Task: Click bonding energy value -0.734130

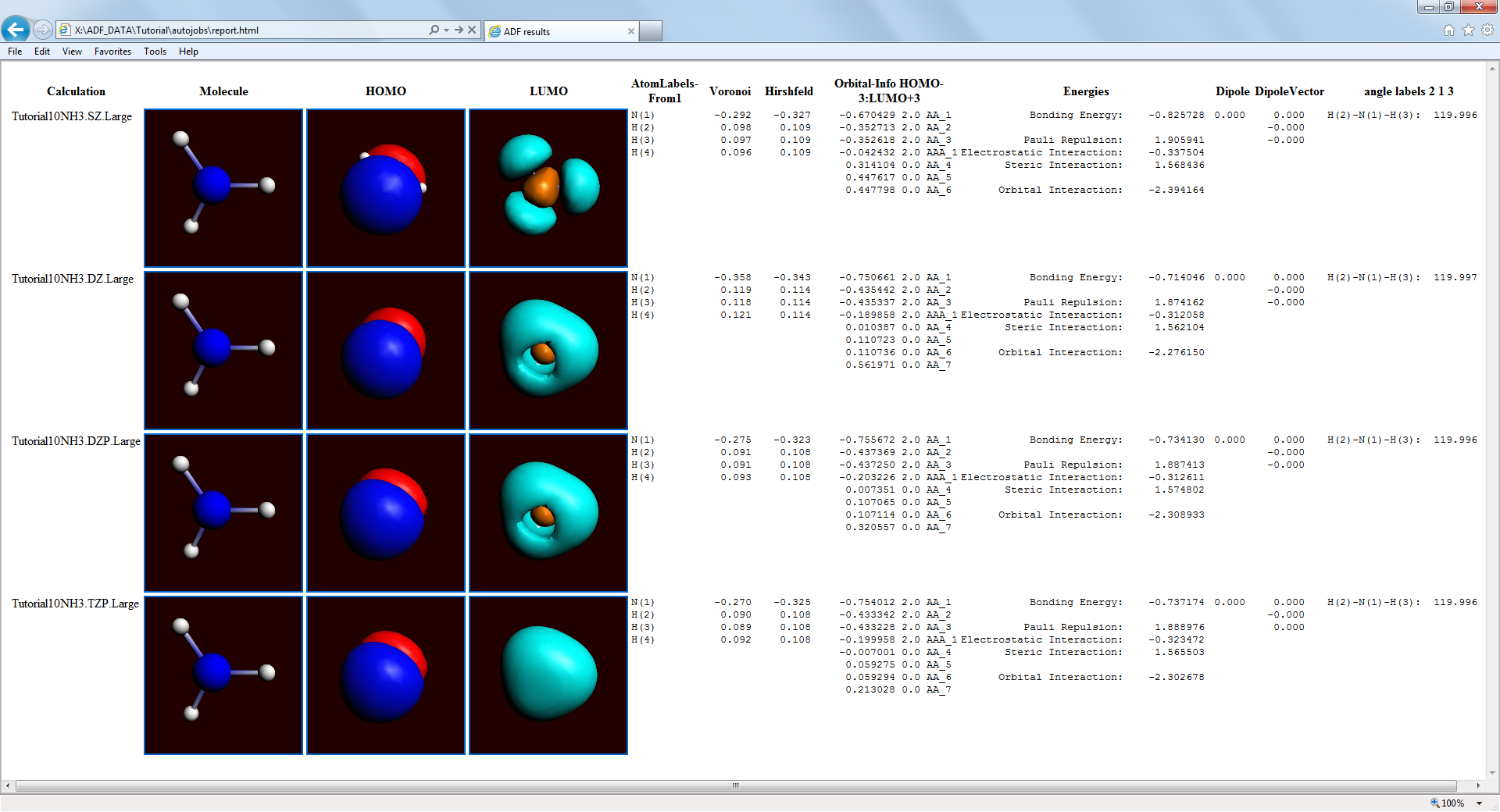Action: pyautogui.click(x=1177, y=440)
